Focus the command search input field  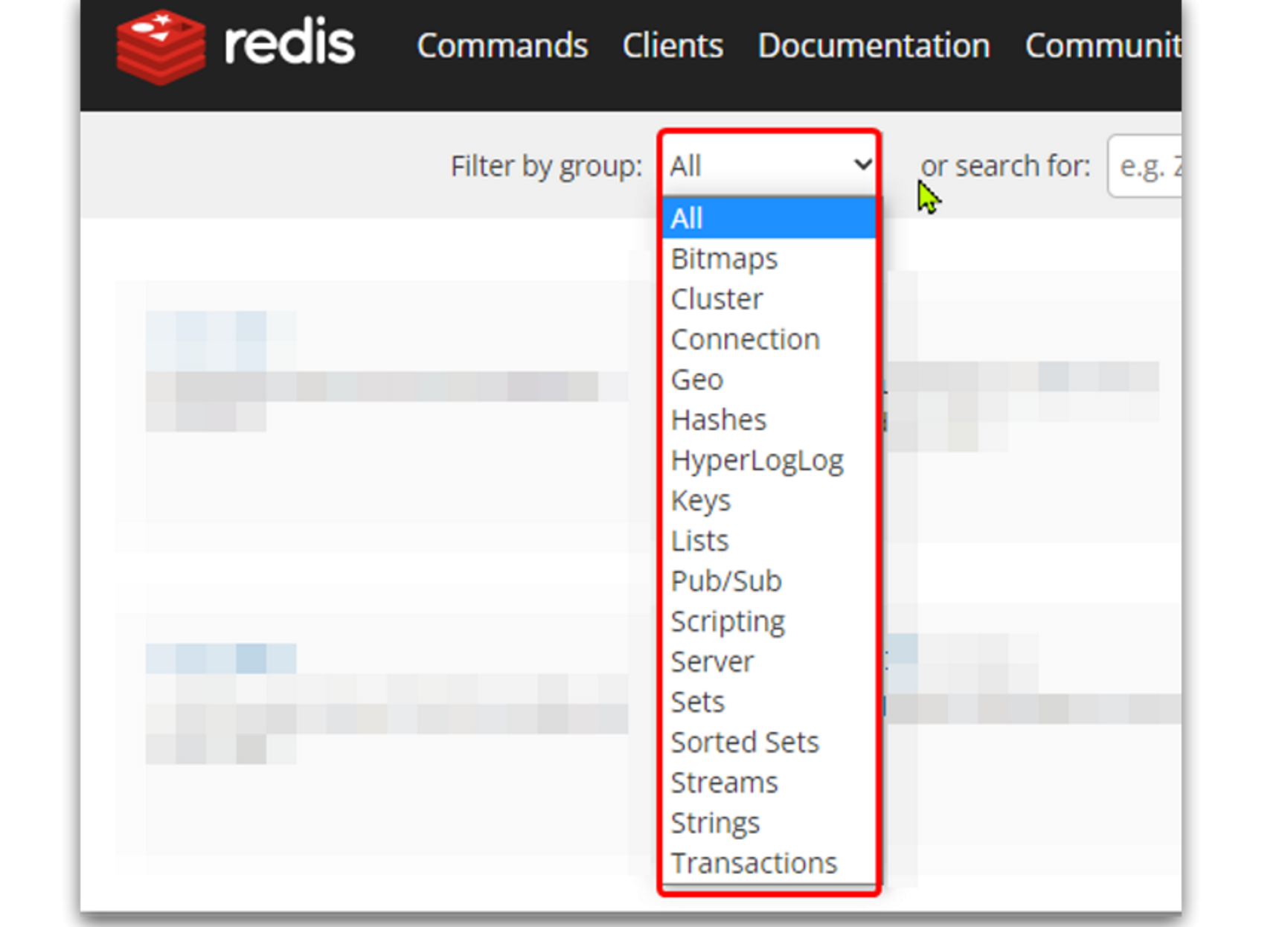click(1144, 166)
